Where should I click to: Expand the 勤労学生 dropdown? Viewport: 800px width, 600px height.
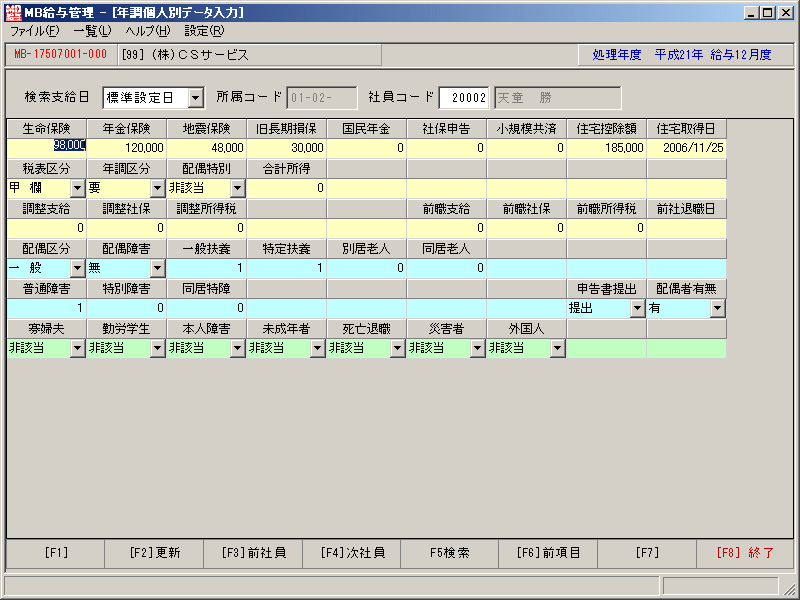(158, 348)
